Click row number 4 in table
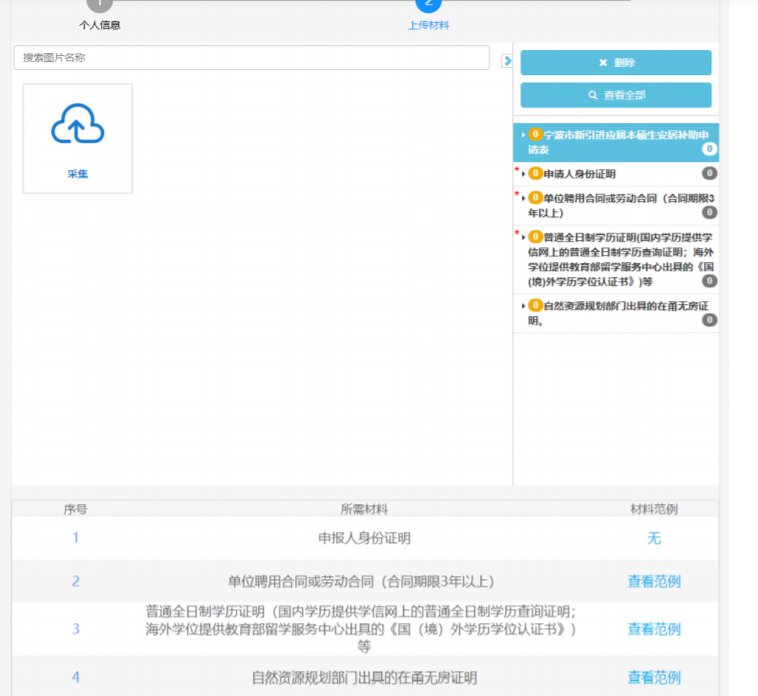This screenshot has height=696, width=758. coord(75,677)
